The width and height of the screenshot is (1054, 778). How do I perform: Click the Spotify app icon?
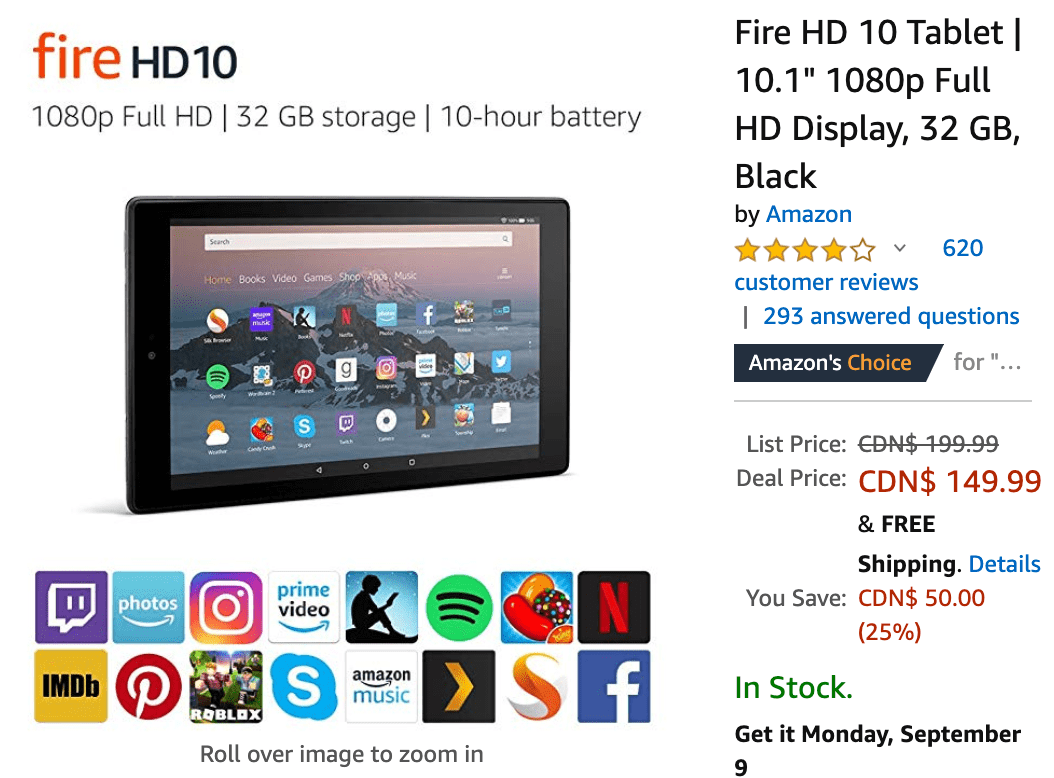(459, 607)
